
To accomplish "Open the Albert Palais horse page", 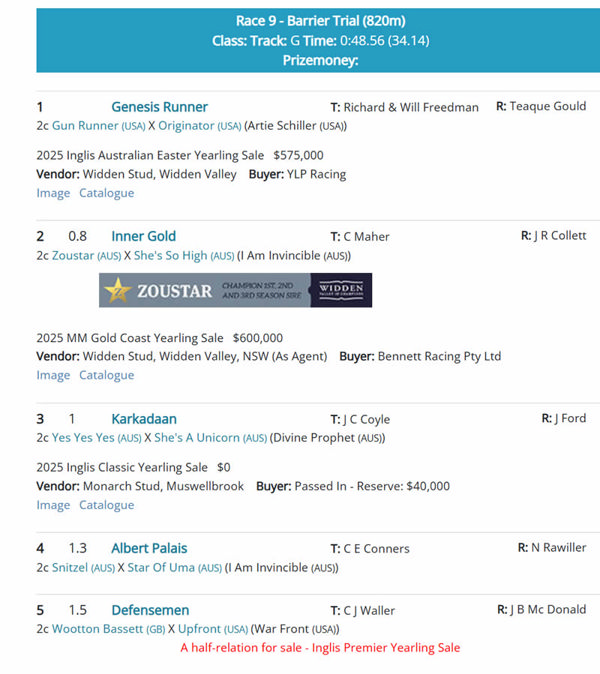I will (x=149, y=549).
